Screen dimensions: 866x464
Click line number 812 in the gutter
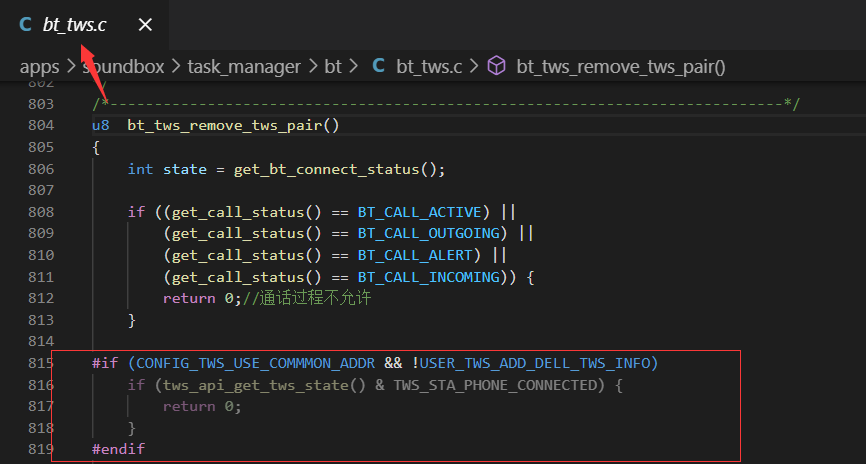(x=41, y=298)
